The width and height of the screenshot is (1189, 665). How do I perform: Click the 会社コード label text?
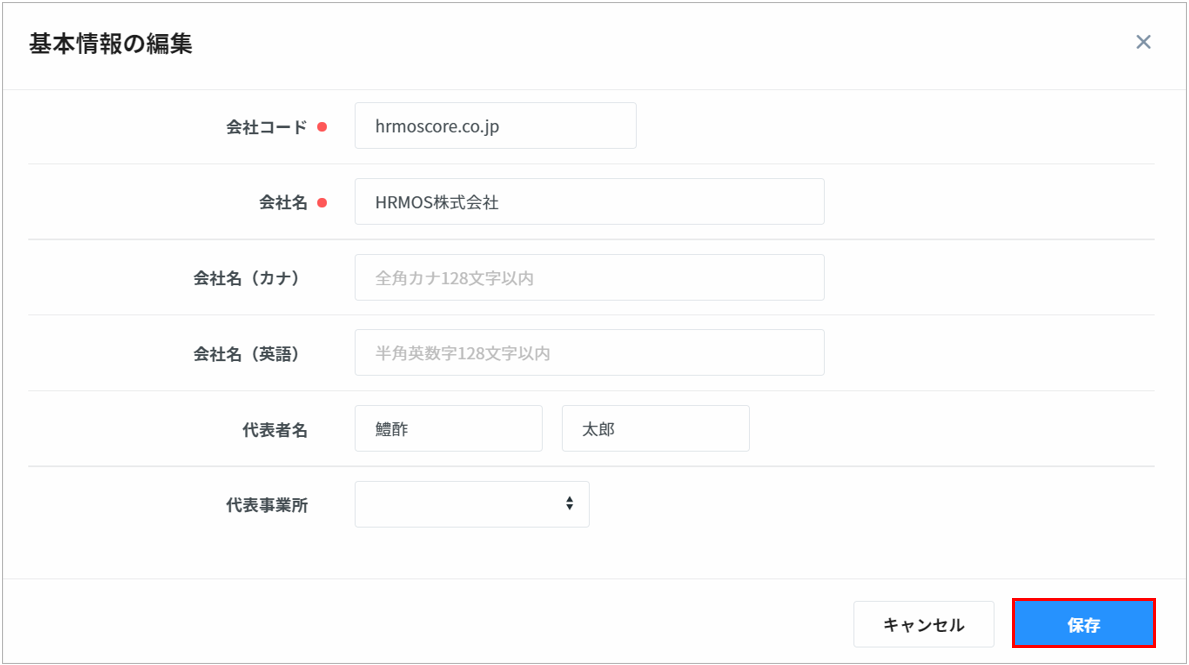click(x=267, y=127)
